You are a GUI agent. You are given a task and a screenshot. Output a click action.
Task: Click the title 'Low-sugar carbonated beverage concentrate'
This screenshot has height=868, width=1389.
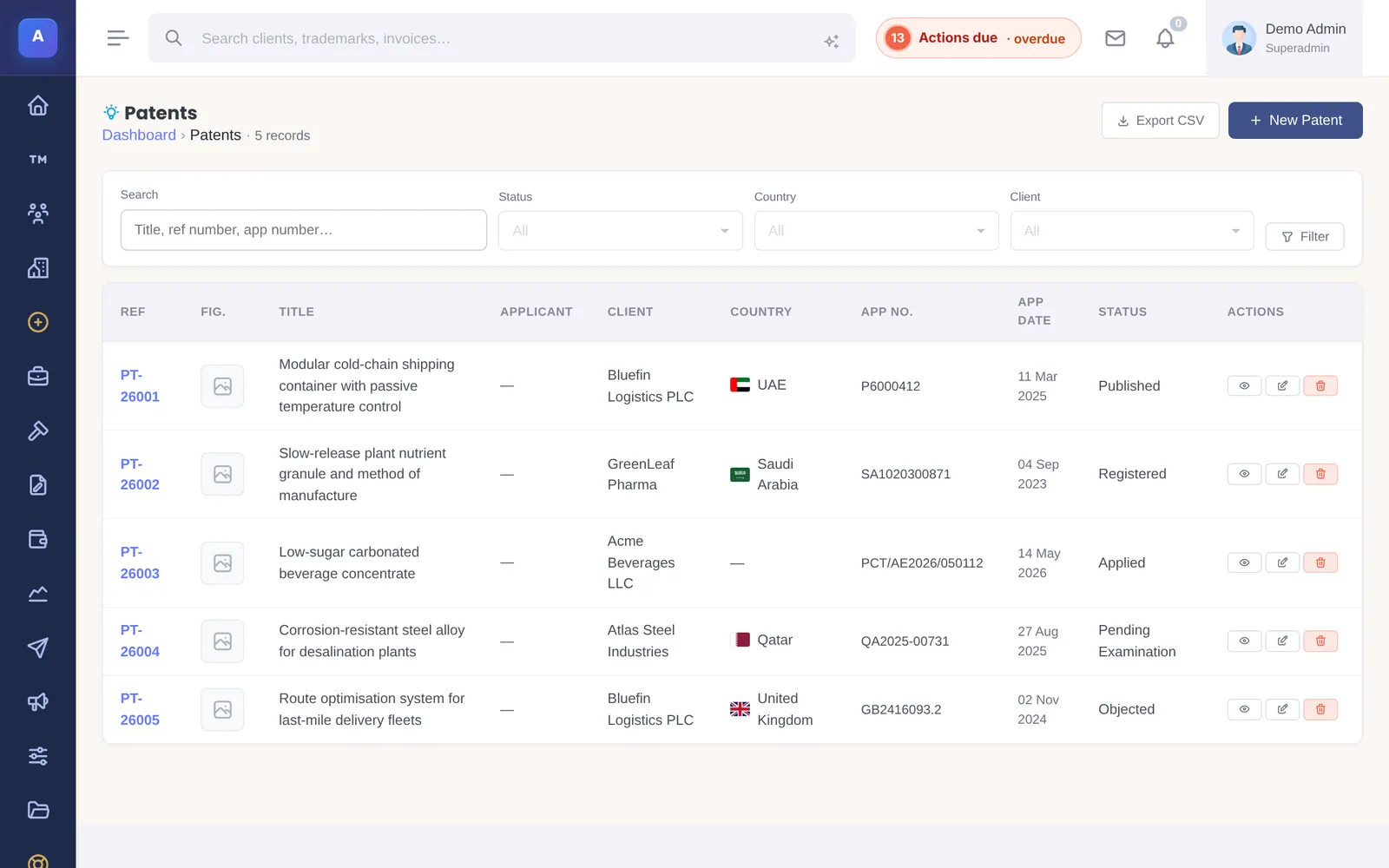pyautogui.click(x=349, y=562)
